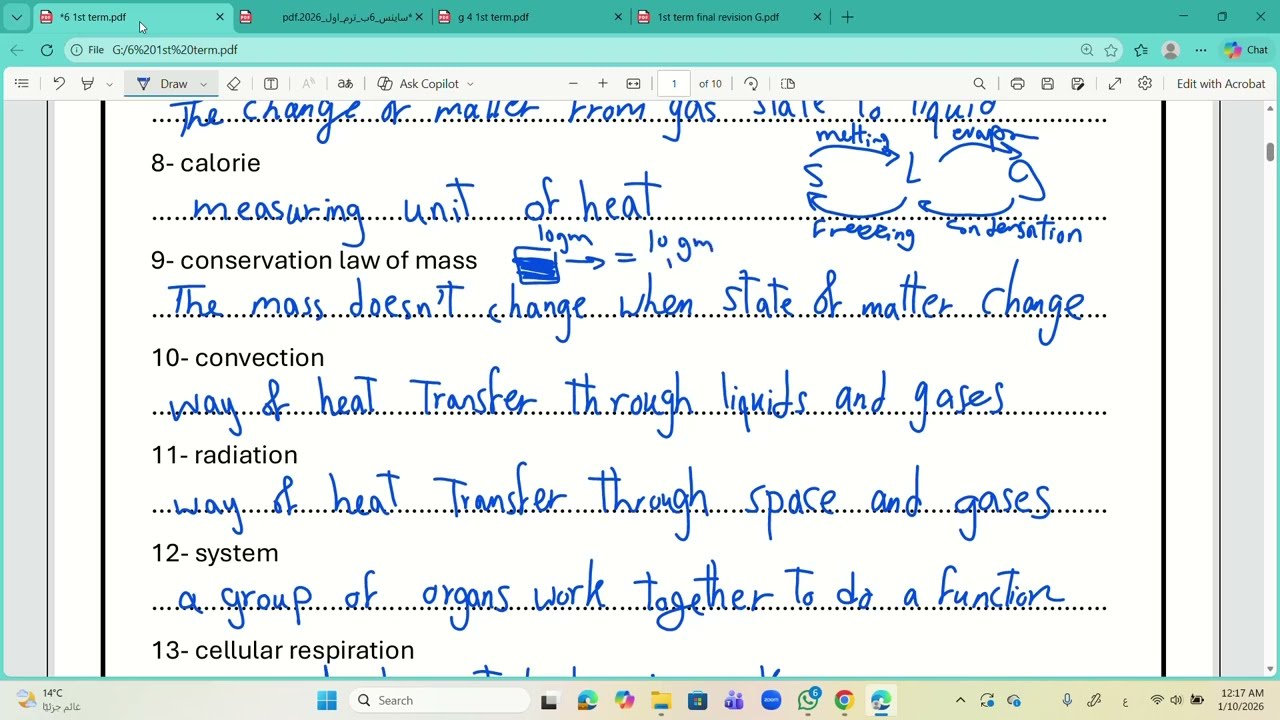This screenshot has width=1280, height=720.
Task: Switch to the Arabic-titled pdf.2026 tab
Action: (333, 17)
